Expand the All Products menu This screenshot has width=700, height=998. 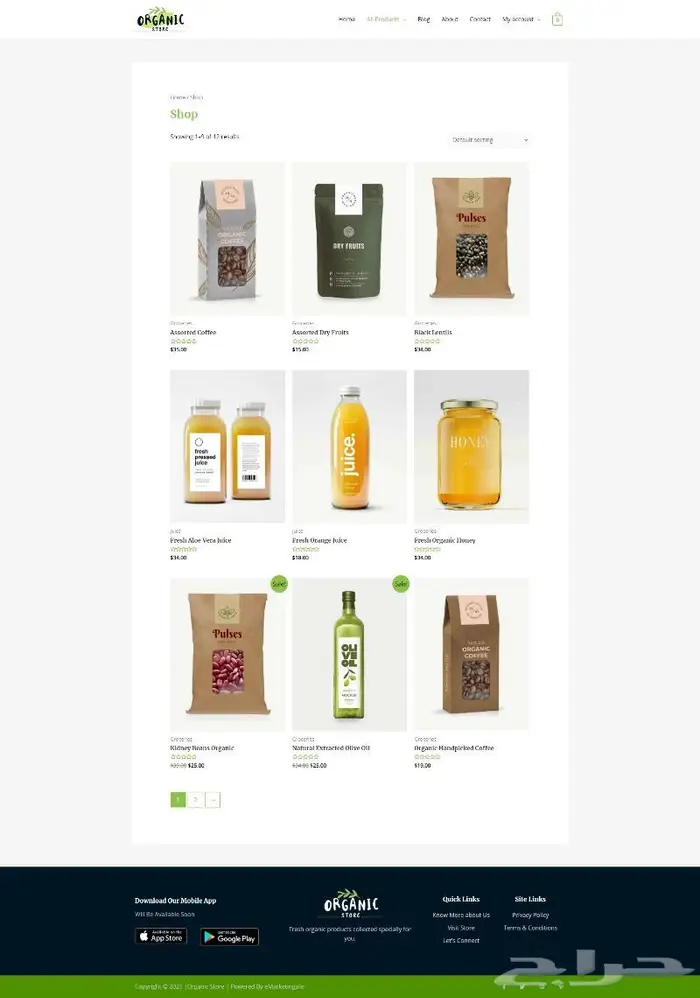coord(386,19)
